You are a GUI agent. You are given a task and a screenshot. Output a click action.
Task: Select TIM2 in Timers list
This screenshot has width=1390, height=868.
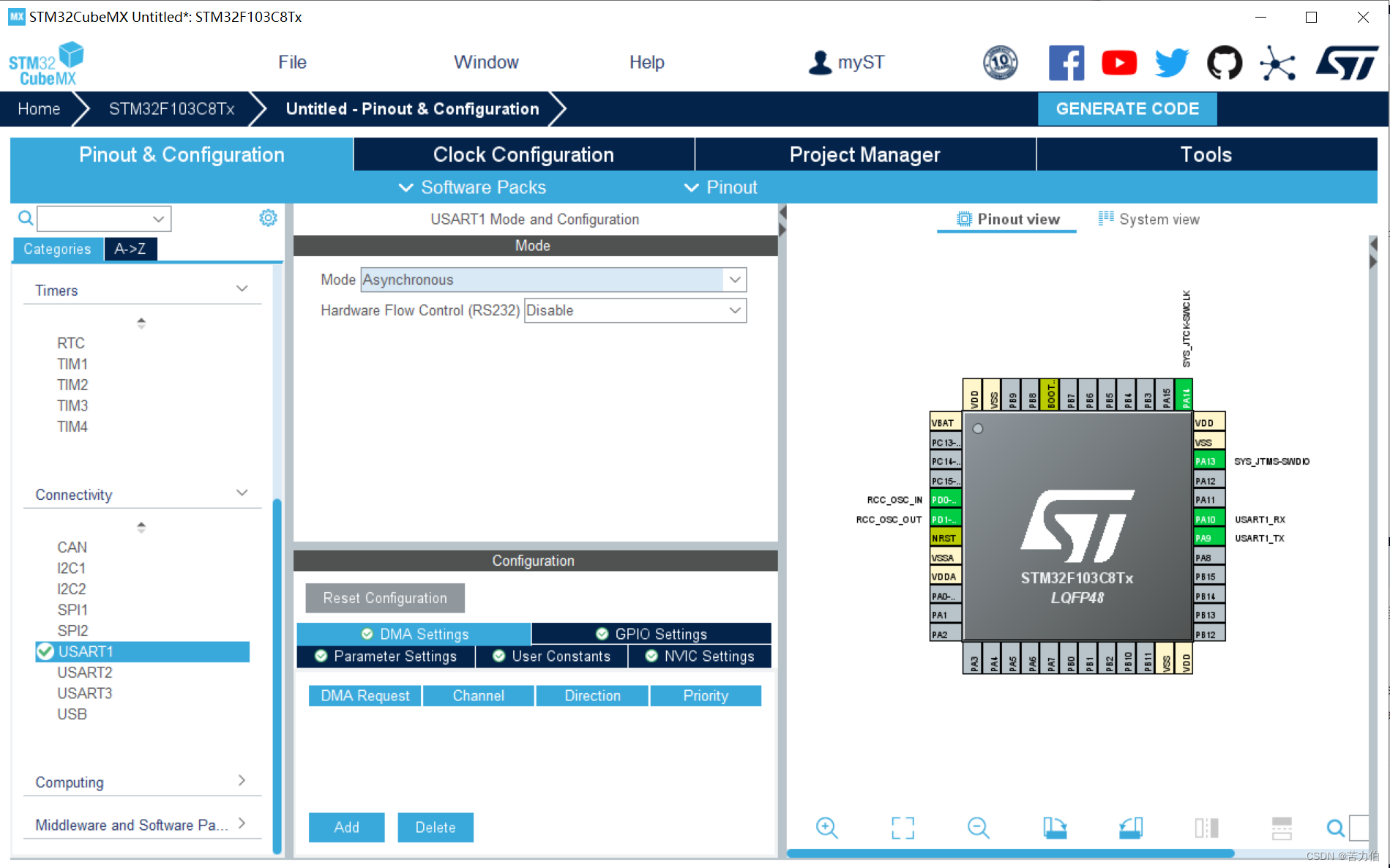[72, 384]
